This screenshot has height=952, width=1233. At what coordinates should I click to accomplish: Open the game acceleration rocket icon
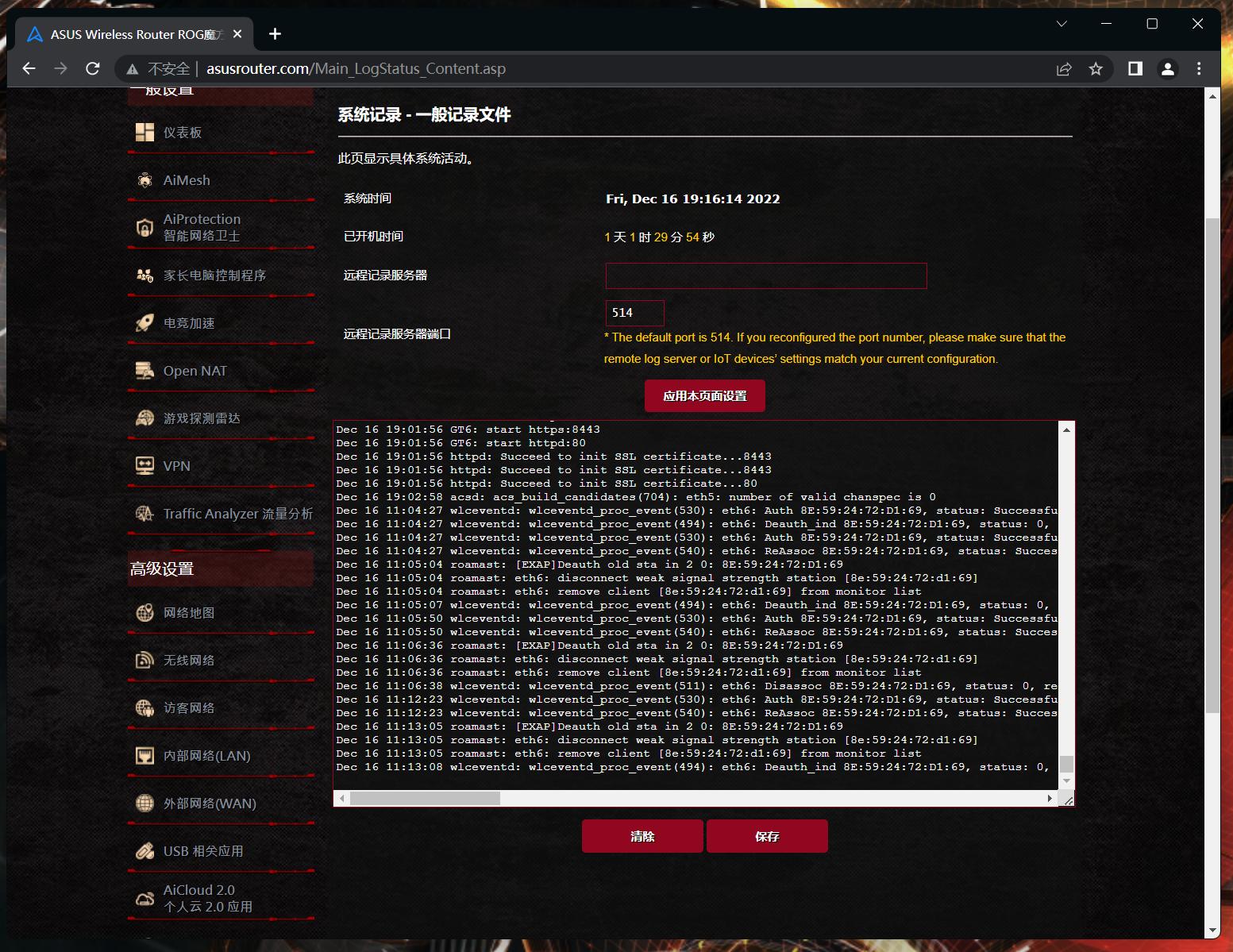pyautogui.click(x=144, y=323)
